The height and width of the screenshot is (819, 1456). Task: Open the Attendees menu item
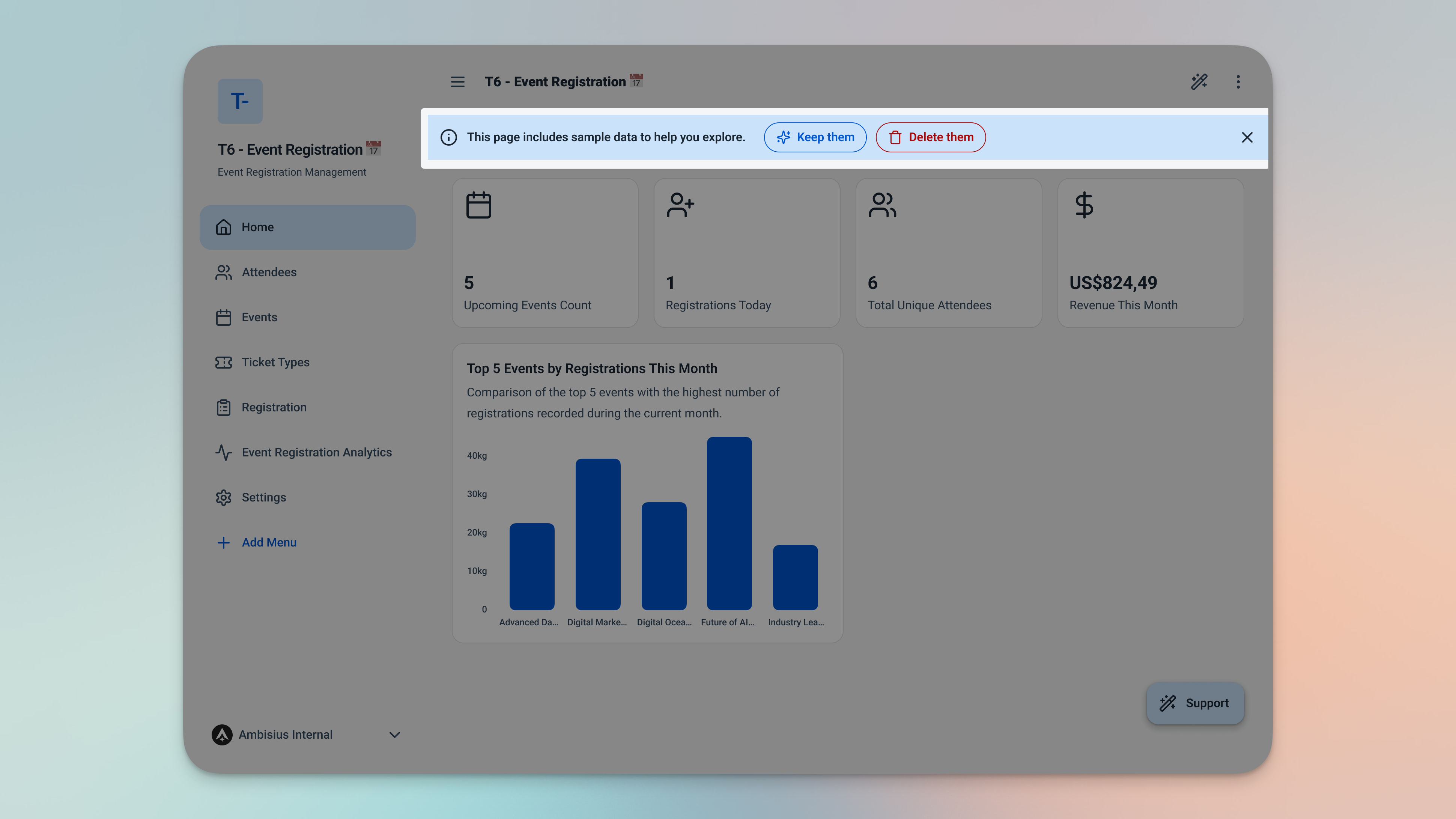307,272
